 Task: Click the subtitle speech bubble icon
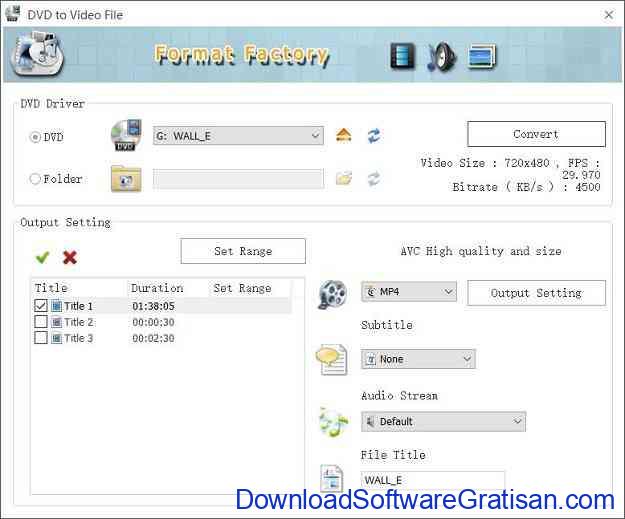[x=332, y=360]
